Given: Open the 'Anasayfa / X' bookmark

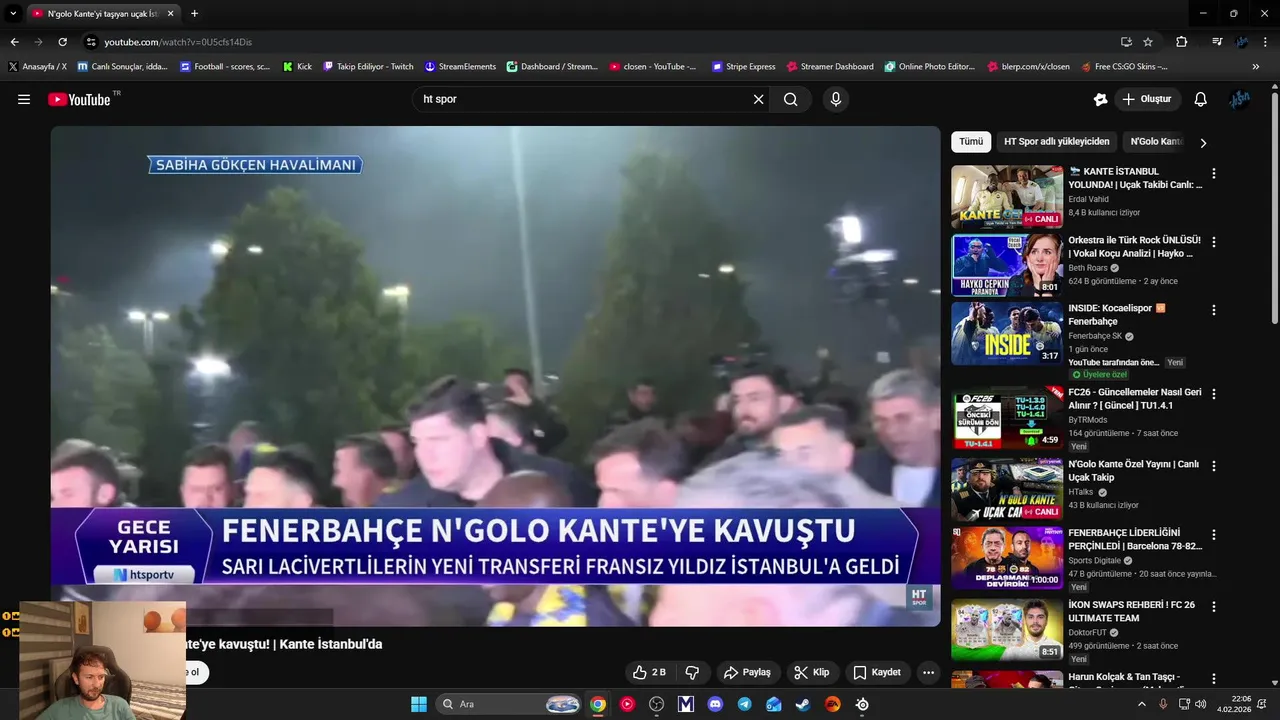Looking at the screenshot, I should [x=37, y=67].
